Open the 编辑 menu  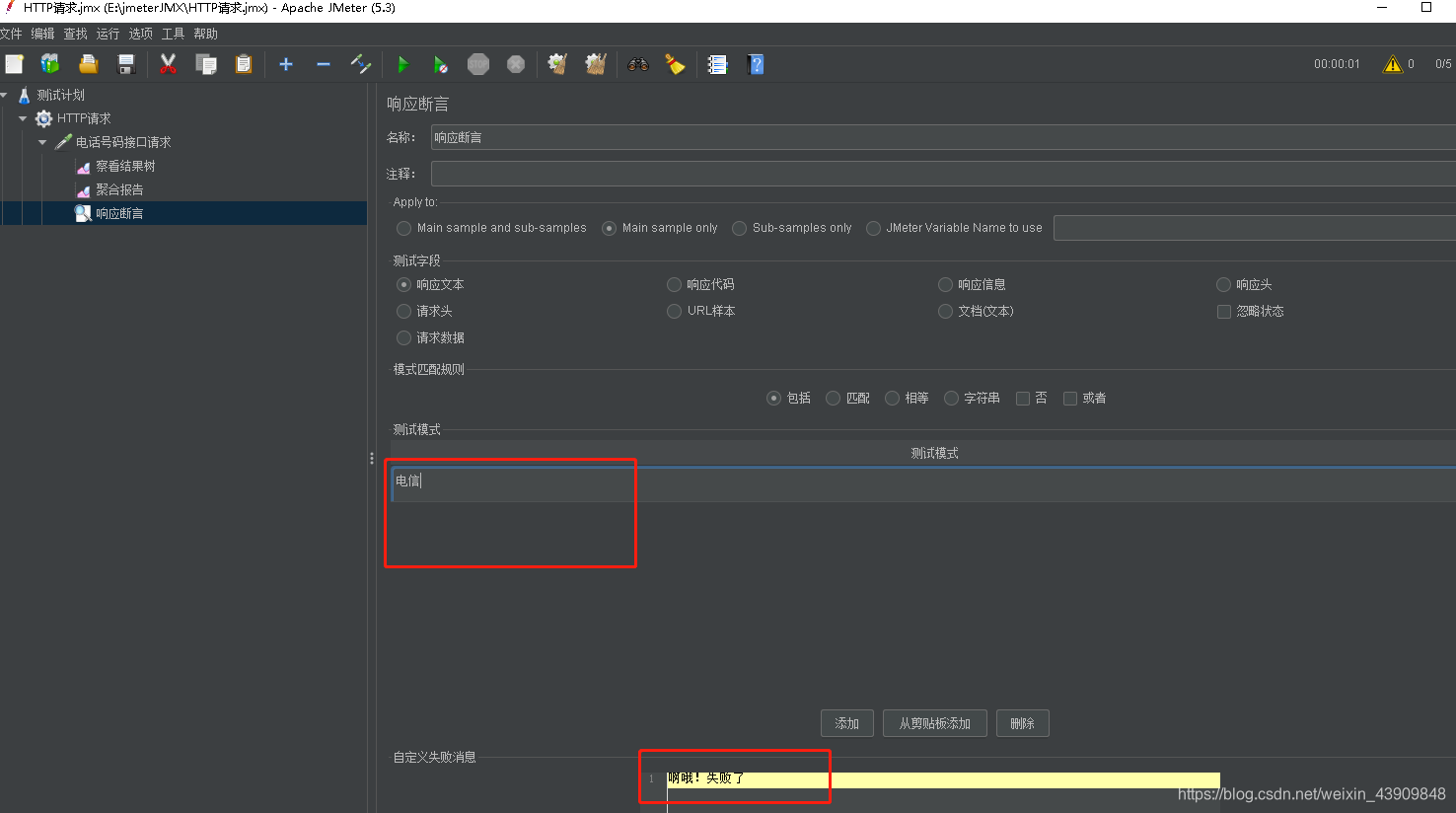pyautogui.click(x=42, y=34)
